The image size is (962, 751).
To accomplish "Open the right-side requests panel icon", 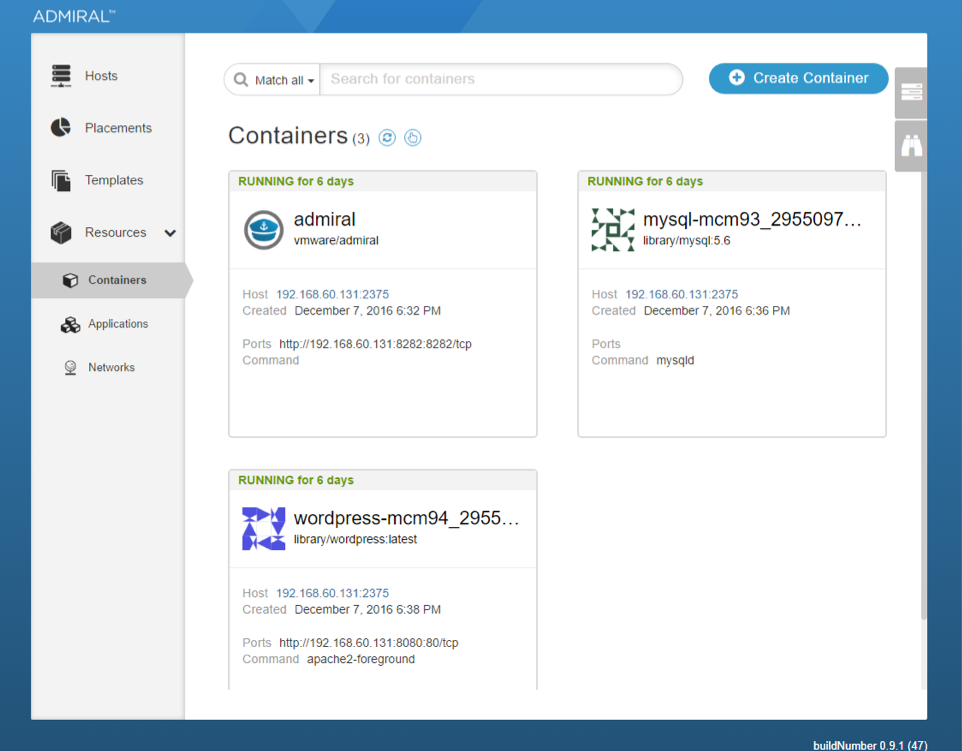I will click(911, 93).
